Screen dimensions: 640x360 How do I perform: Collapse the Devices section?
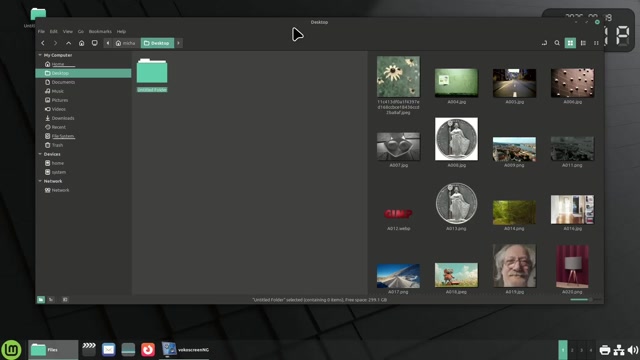pyautogui.click(x=40, y=154)
